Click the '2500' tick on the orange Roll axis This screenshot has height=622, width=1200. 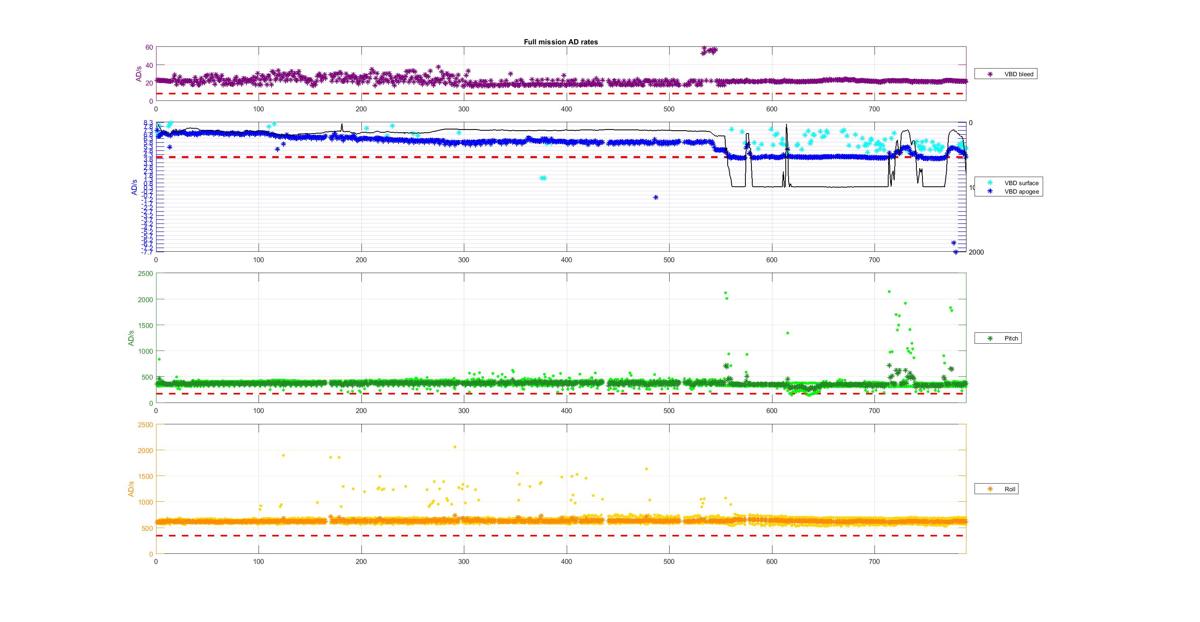click(x=145, y=424)
